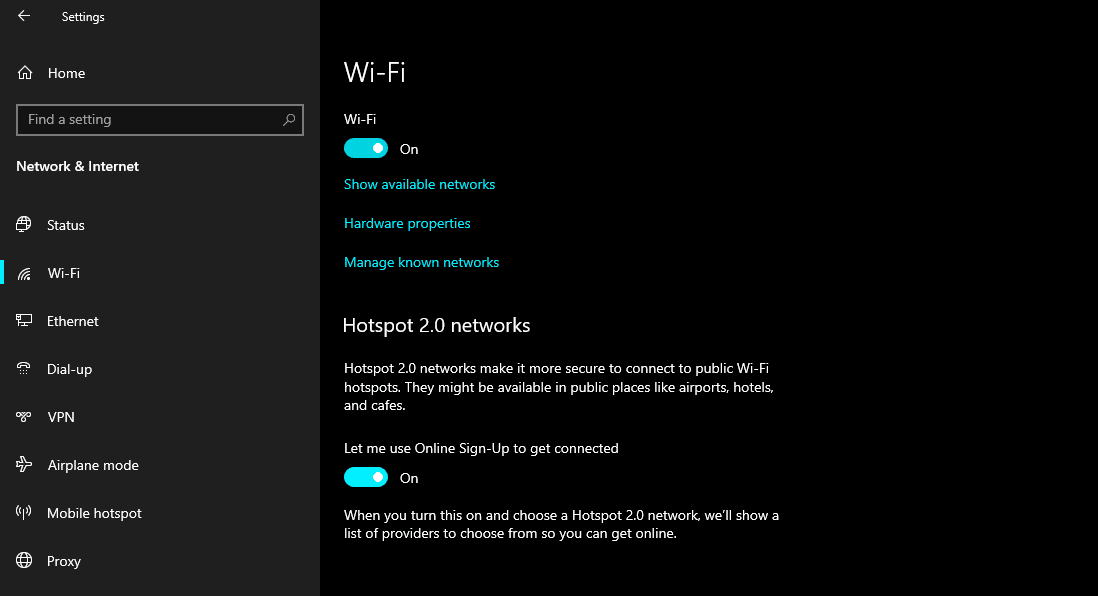Open Status from the sidebar menu
1098x596 pixels.
tap(66, 224)
